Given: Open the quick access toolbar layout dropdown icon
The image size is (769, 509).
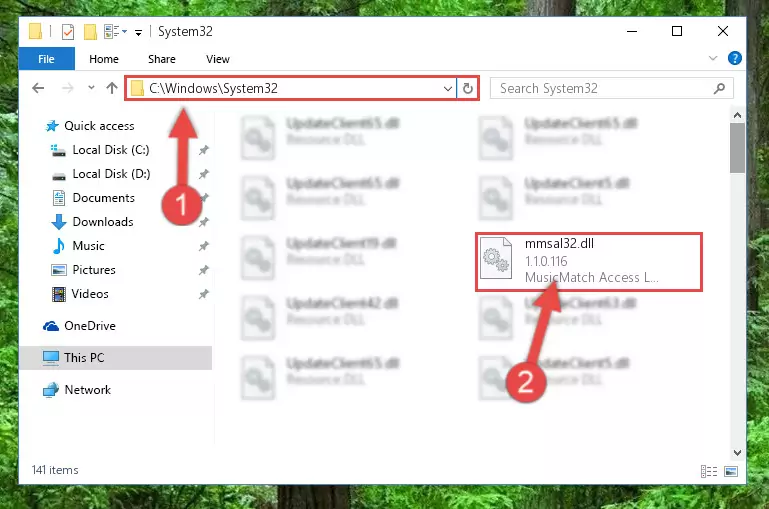Looking at the screenshot, I should [x=116, y=32].
